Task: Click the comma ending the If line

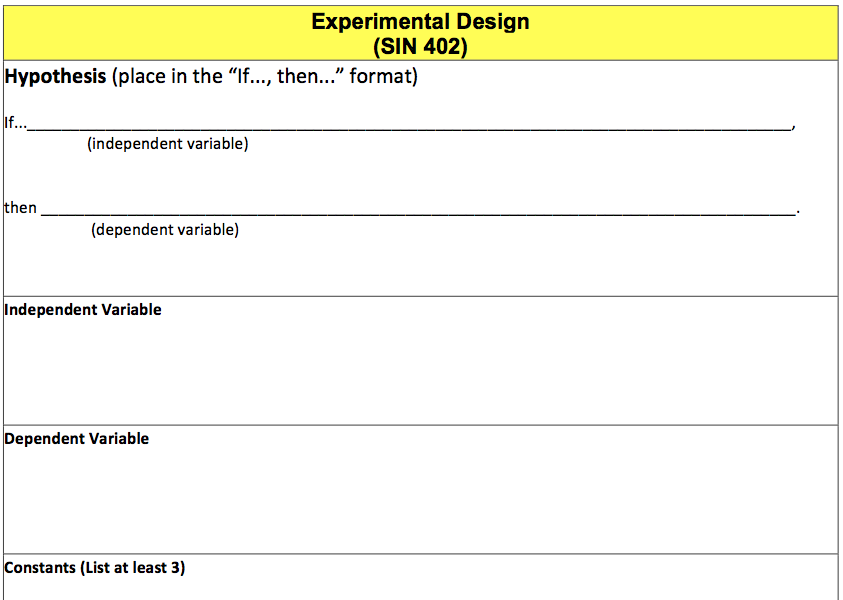Action: (x=794, y=127)
